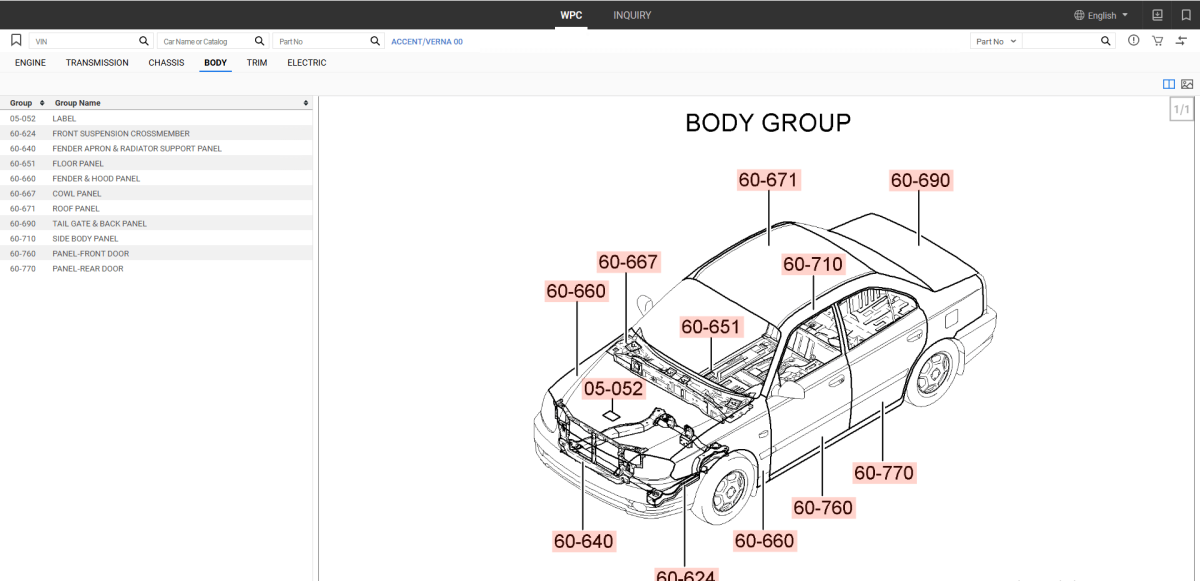Click the information alert circle icon

click(x=1133, y=41)
